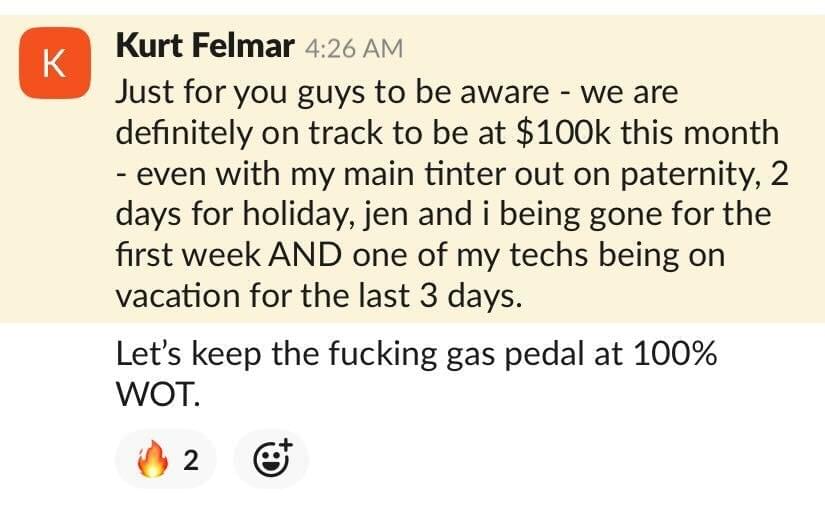This screenshot has width=825, height=506.
Task: Open Kurt Felmar's orange K avatar
Action: pyautogui.click(x=55, y=63)
